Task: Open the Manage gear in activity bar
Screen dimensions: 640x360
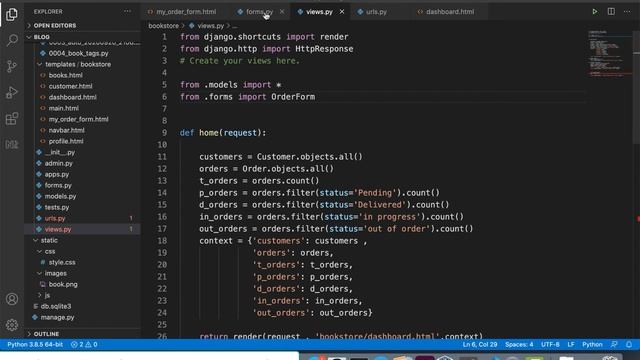Action: [x=12, y=325]
